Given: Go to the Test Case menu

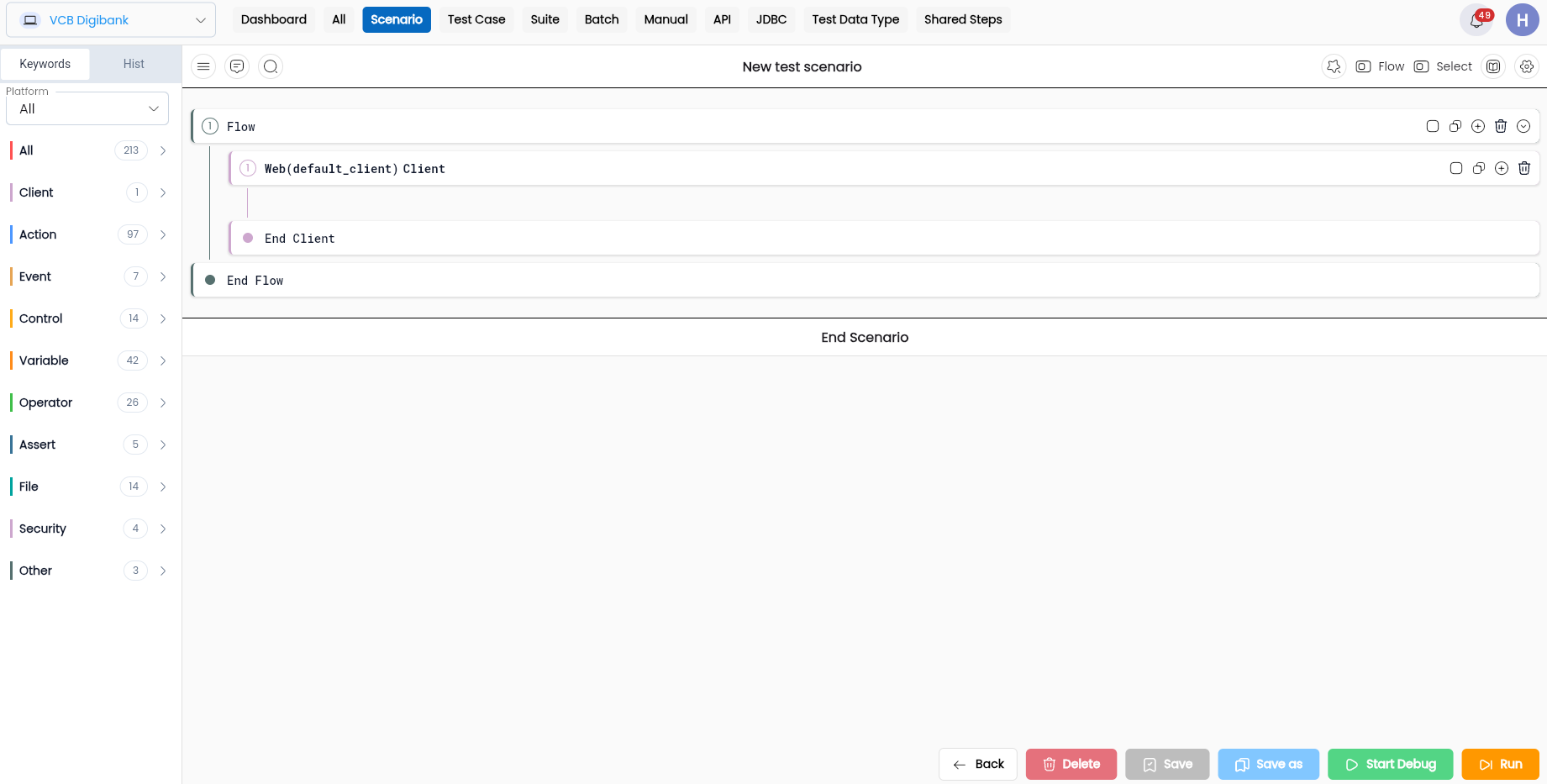Looking at the screenshot, I should (476, 19).
